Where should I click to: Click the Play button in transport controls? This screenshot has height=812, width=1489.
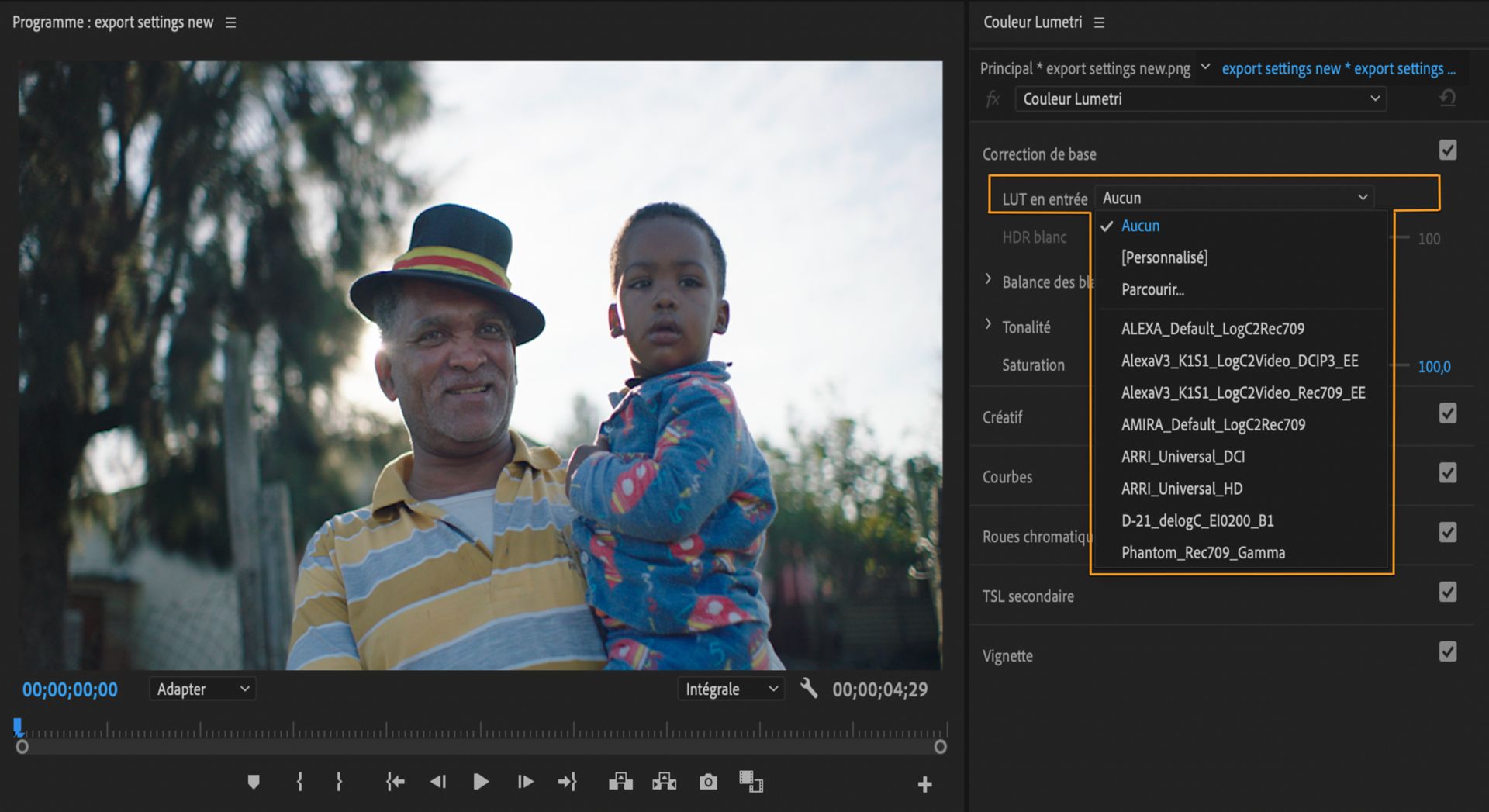(480, 782)
